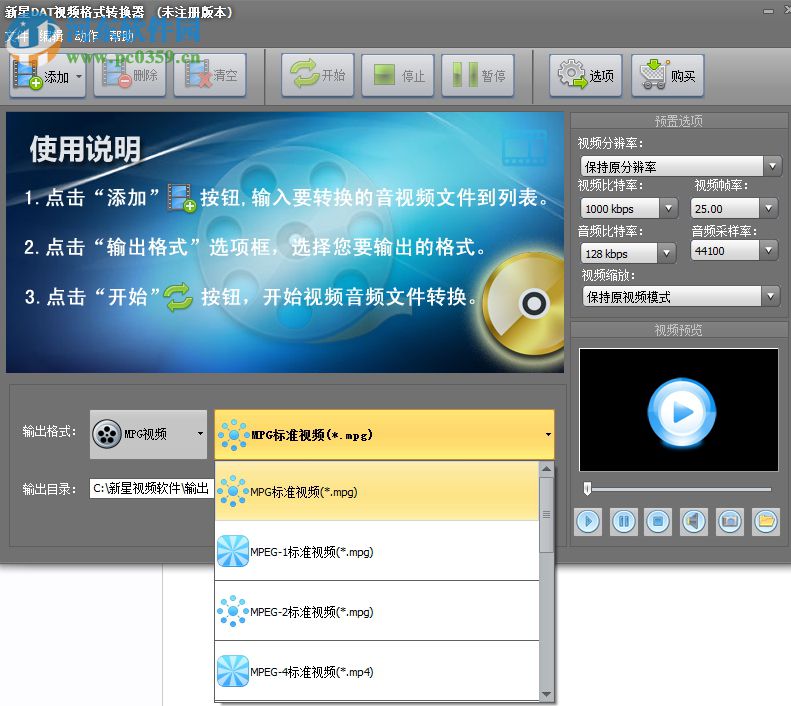This screenshot has width=791, height=706.
Task: Start conversion with the 开始 button
Action: (x=318, y=76)
